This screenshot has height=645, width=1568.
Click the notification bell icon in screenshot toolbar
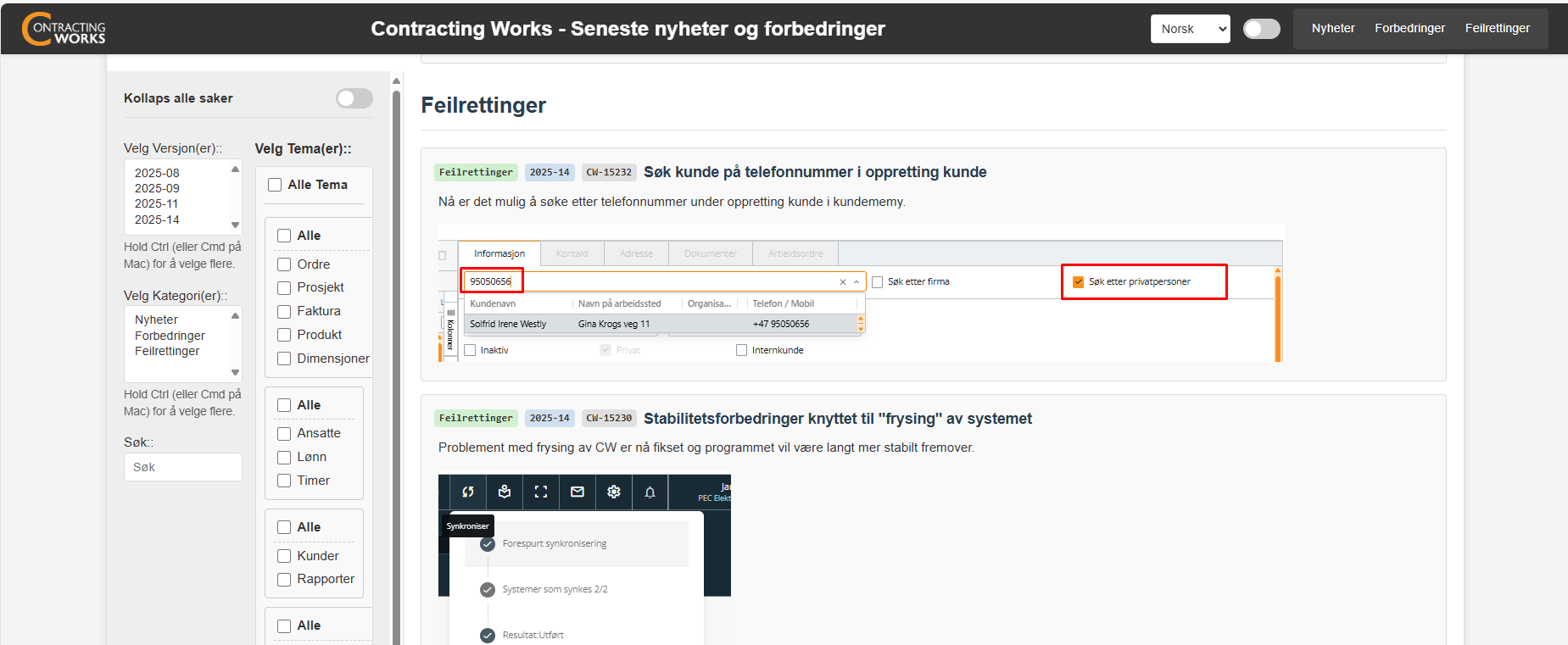point(650,492)
